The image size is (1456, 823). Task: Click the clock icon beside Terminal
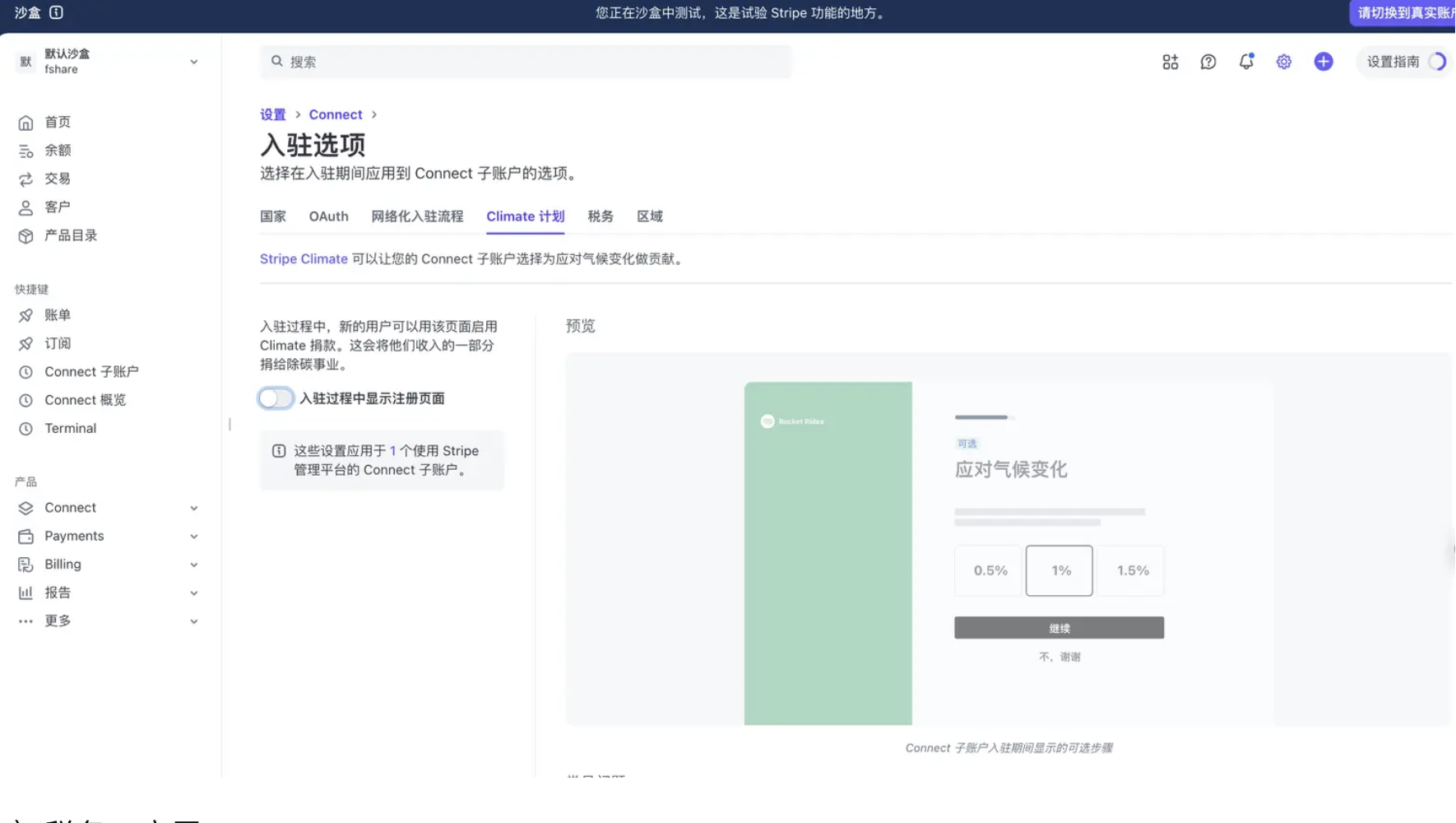coord(26,429)
